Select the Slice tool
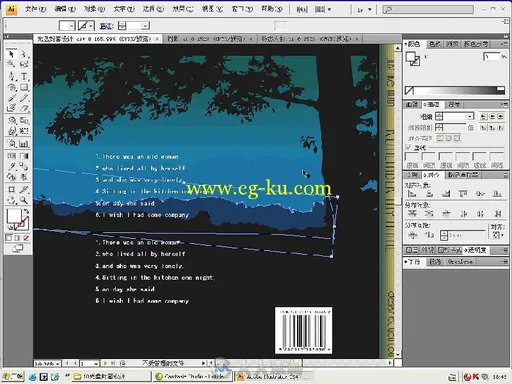The image size is (512, 384). point(24,189)
